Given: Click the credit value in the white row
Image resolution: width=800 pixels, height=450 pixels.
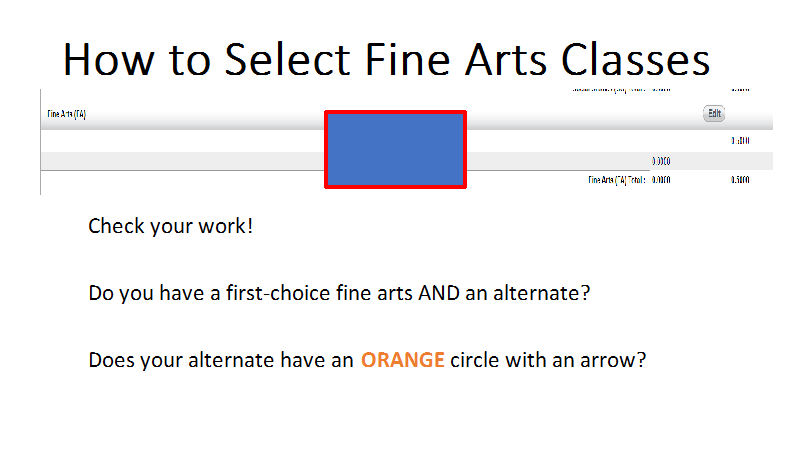Looking at the screenshot, I should pos(740,141).
